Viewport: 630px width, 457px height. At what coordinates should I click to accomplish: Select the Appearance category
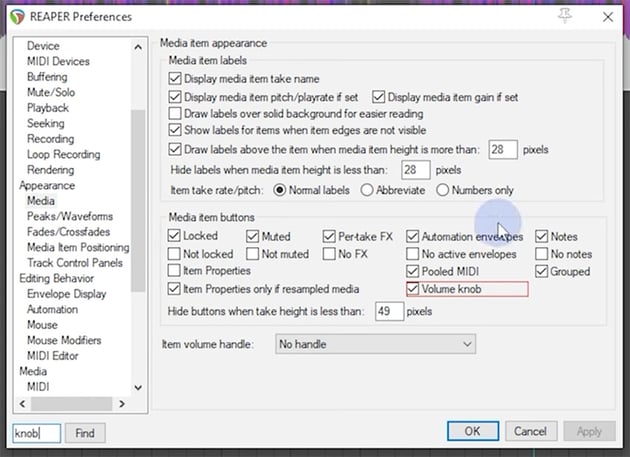(47, 185)
